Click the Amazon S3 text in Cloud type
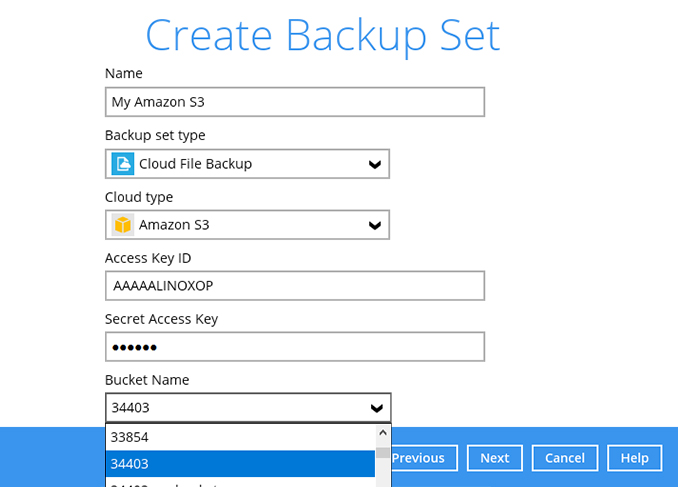The image size is (678, 487). tap(174, 225)
